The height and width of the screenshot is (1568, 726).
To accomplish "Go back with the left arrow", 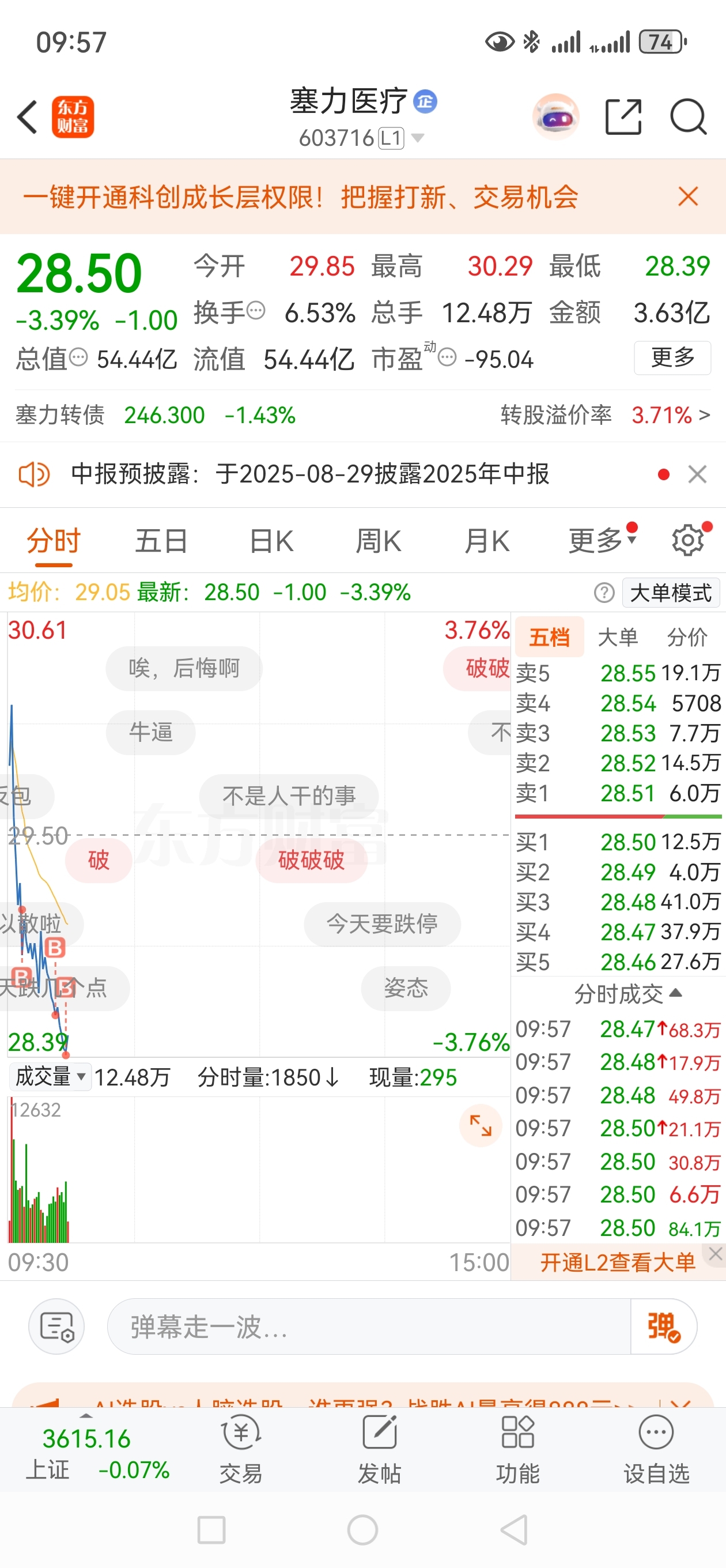I will [x=27, y=117].
